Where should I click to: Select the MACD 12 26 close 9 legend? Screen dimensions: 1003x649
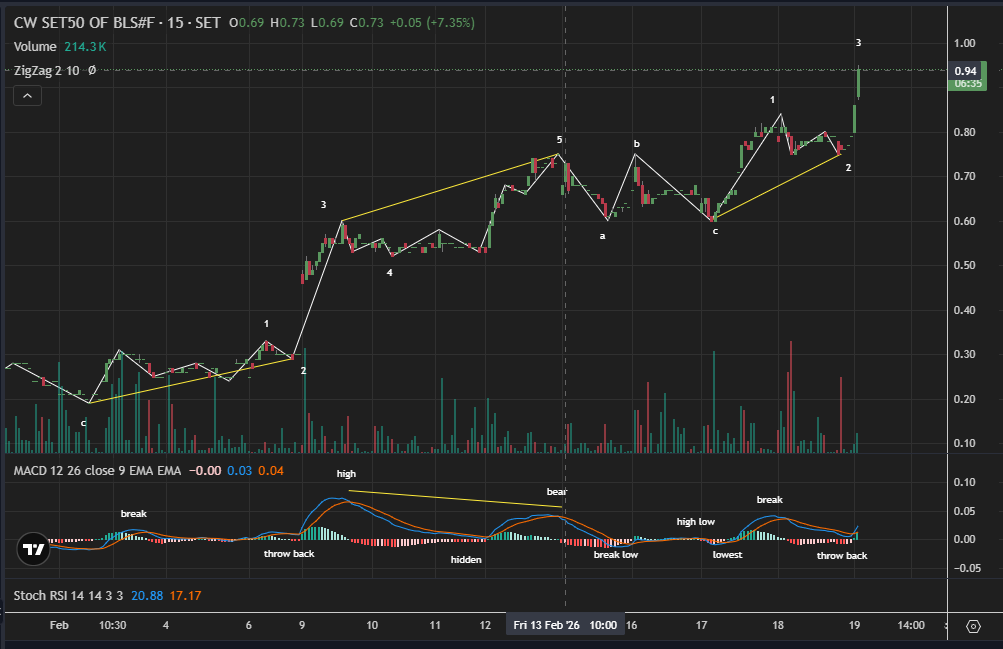(x=97, y=471)
